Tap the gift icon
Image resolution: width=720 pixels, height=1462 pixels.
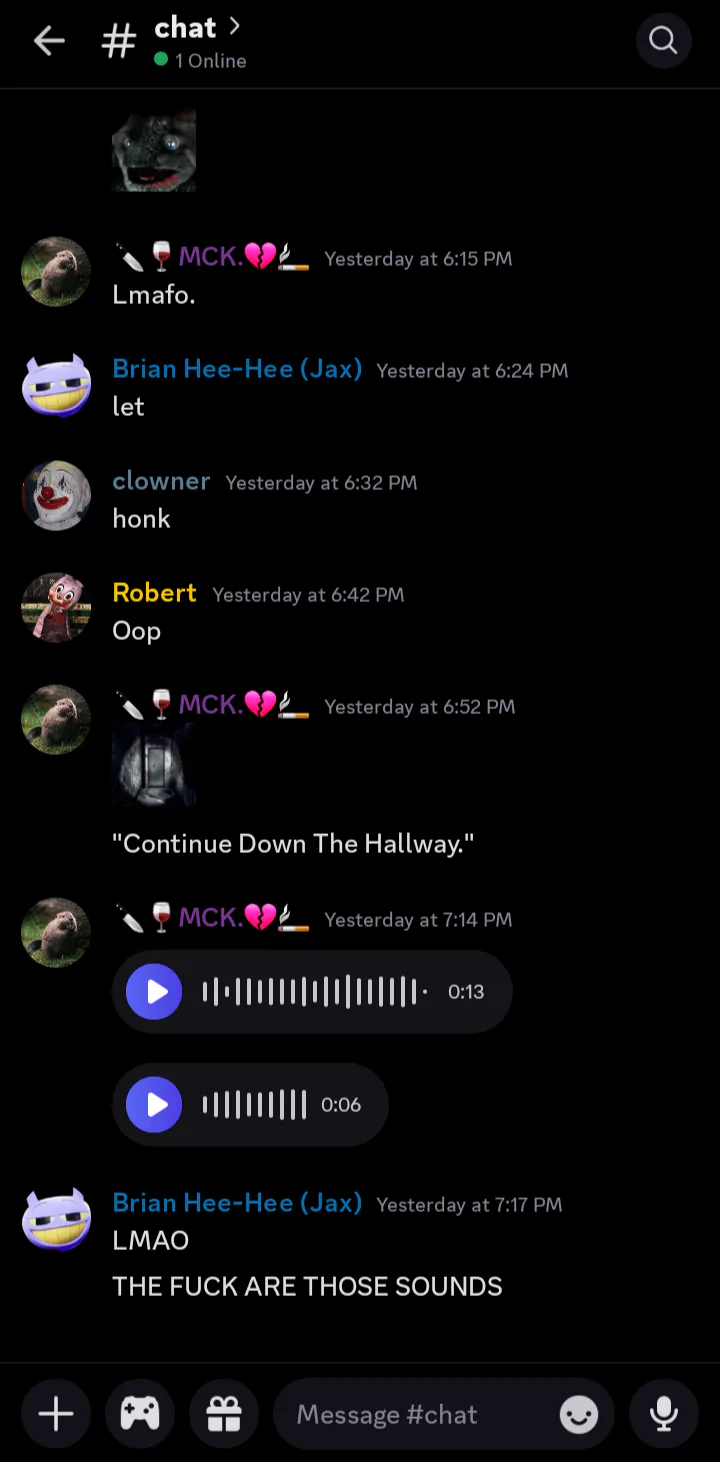(224, 1414)
